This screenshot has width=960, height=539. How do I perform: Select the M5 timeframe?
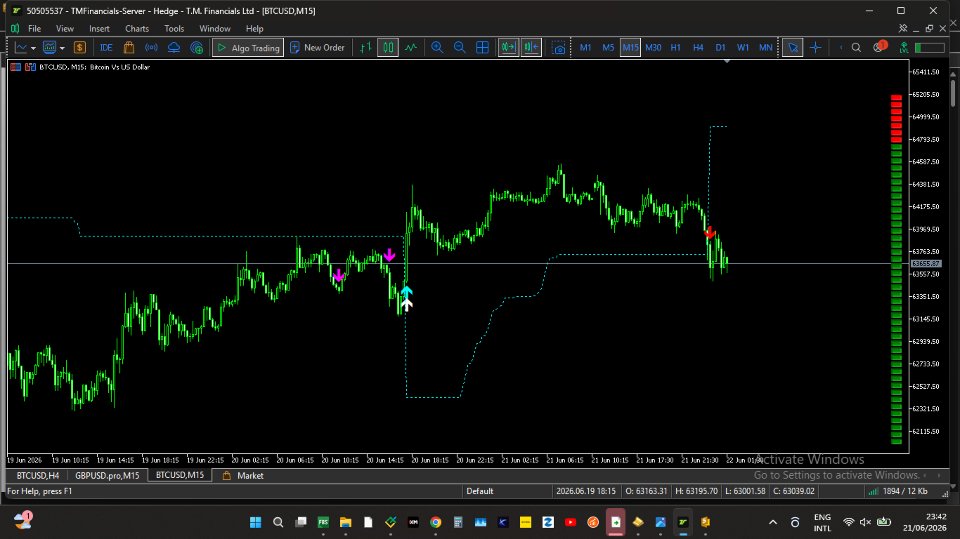tap(608, 47)
